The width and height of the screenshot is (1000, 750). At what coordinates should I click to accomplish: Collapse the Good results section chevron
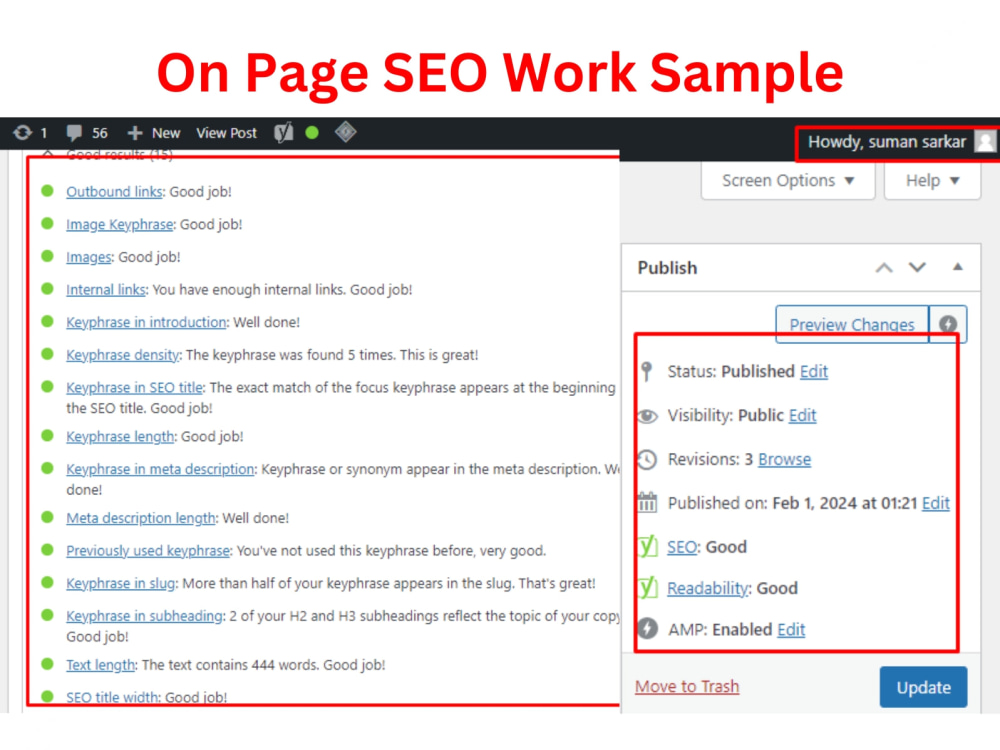(48, 154)
